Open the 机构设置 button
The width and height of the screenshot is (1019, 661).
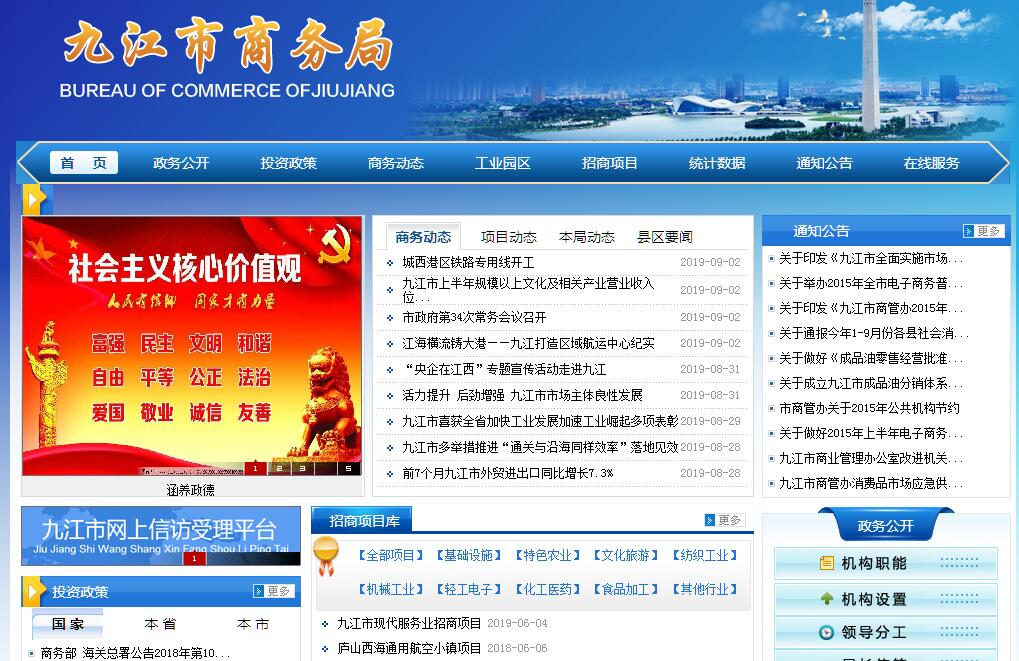point(885,599)
